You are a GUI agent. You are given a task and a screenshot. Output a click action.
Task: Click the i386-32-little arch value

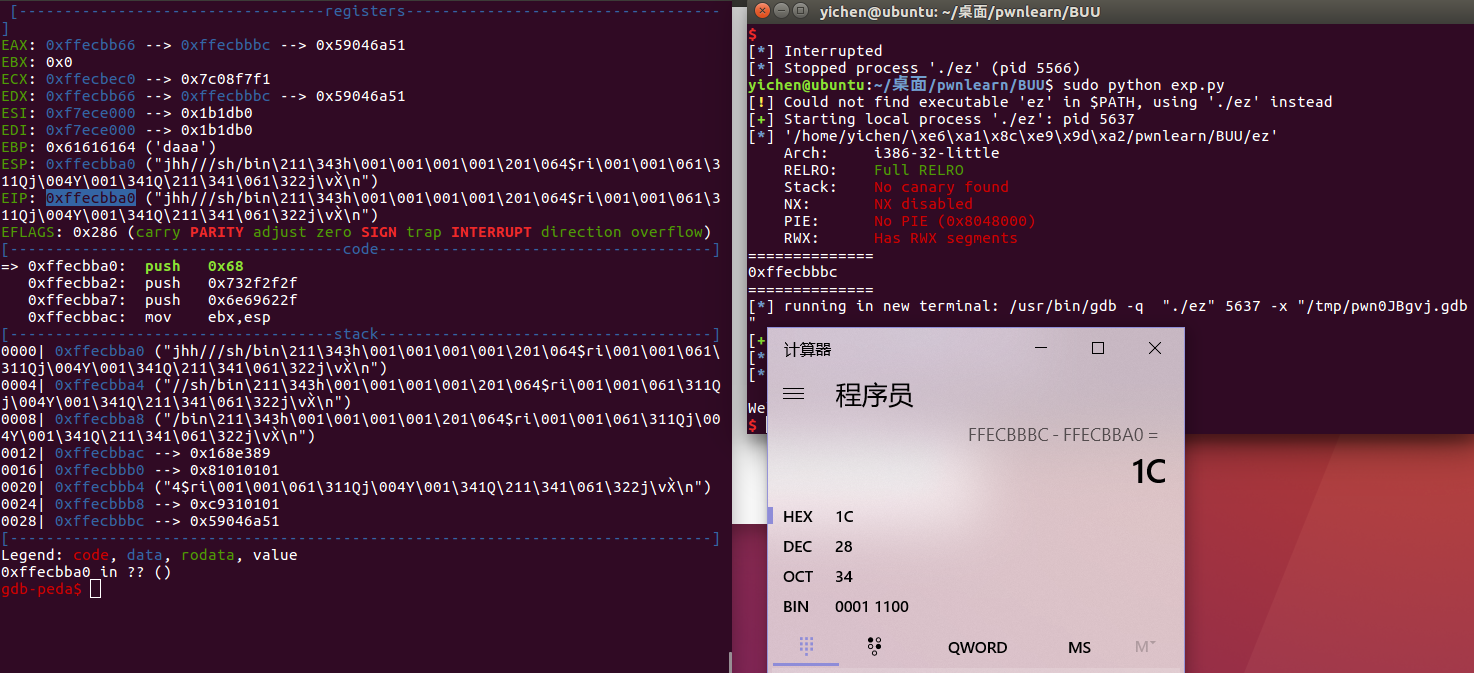pyautogui.click(x=937, y=153)
